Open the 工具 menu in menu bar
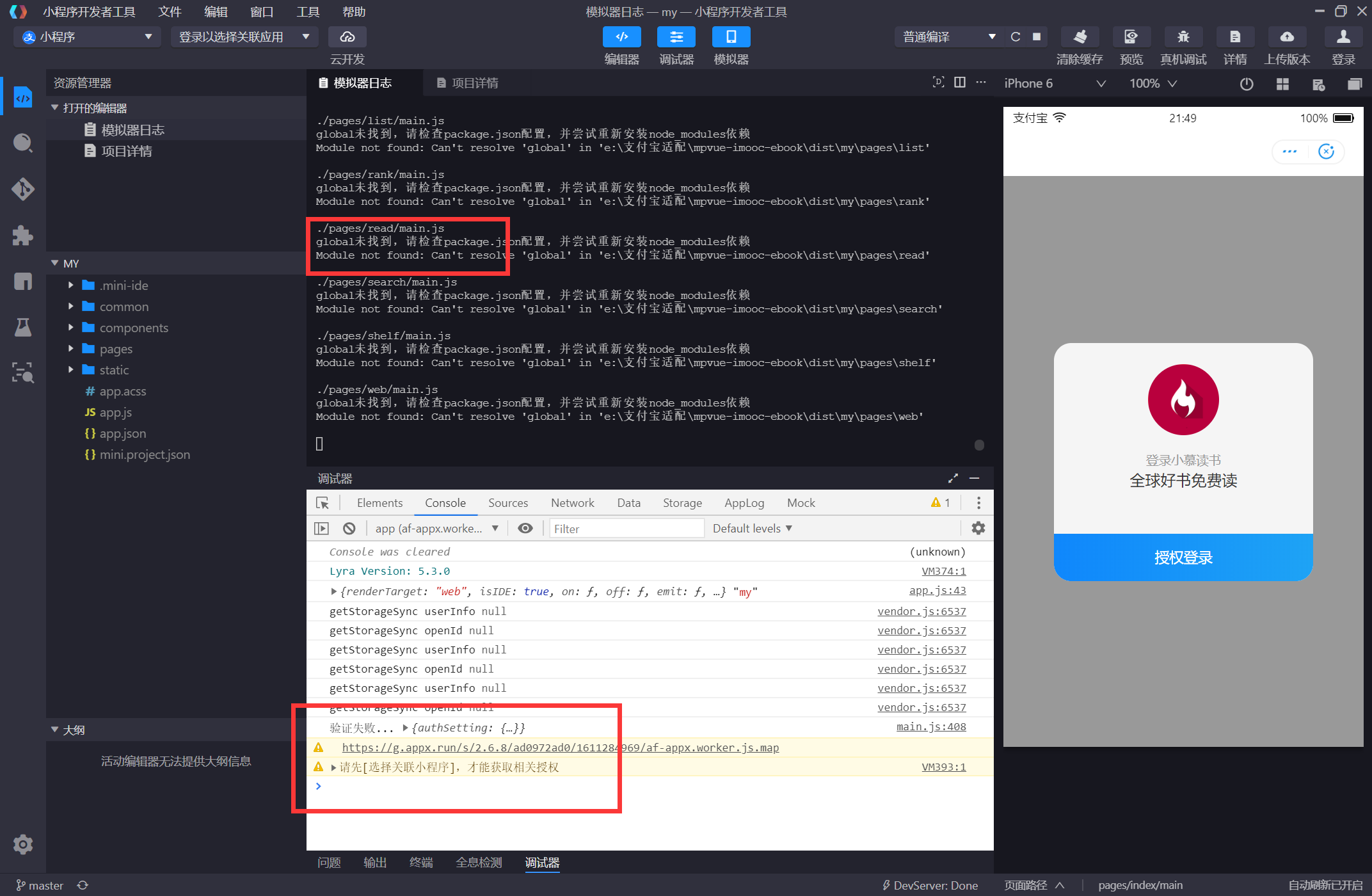This screenshot has width=1372, height=896. click(x=308, y=12)
